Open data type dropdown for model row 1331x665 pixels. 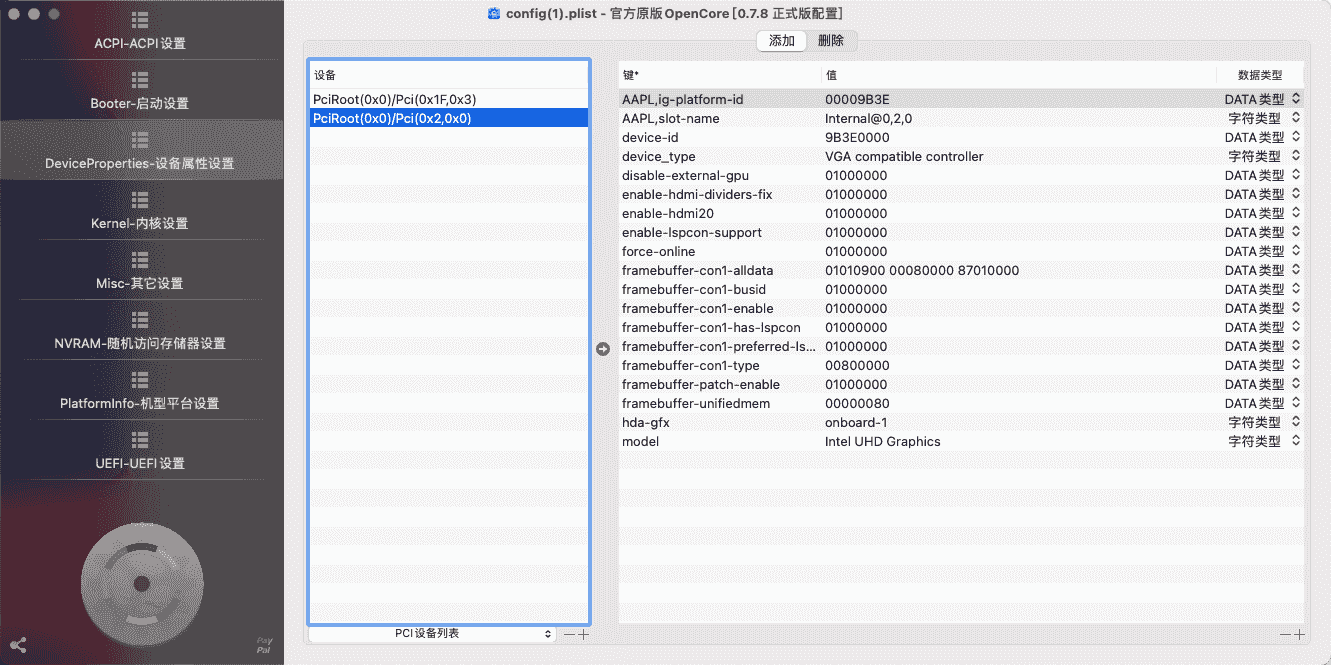tap(1296, 441)
